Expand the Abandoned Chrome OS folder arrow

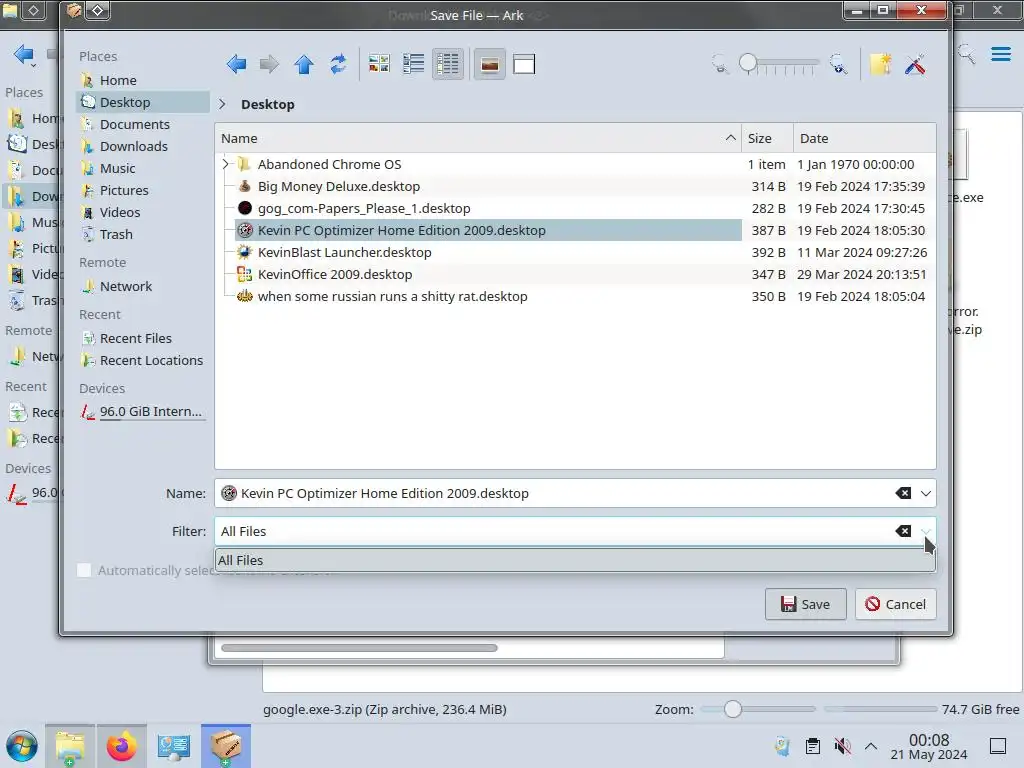tap(226, 165)
